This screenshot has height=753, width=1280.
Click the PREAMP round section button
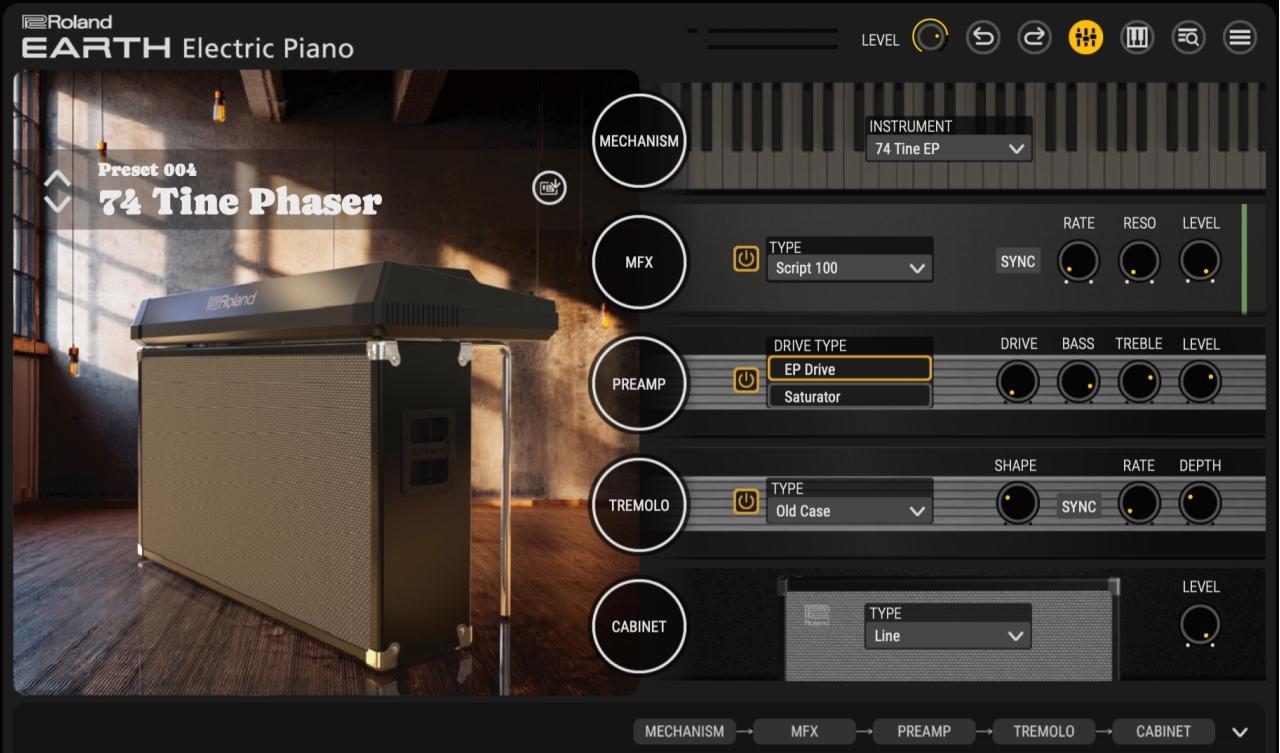[639, 384]
